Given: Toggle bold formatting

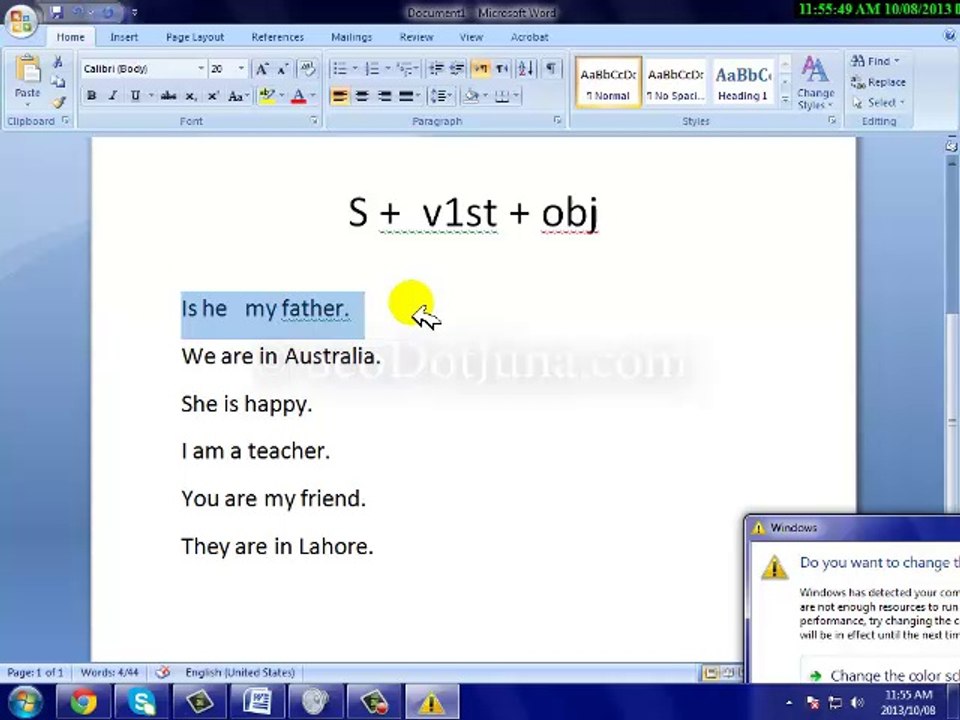Looking at the screenshot, I should point(92,96).
